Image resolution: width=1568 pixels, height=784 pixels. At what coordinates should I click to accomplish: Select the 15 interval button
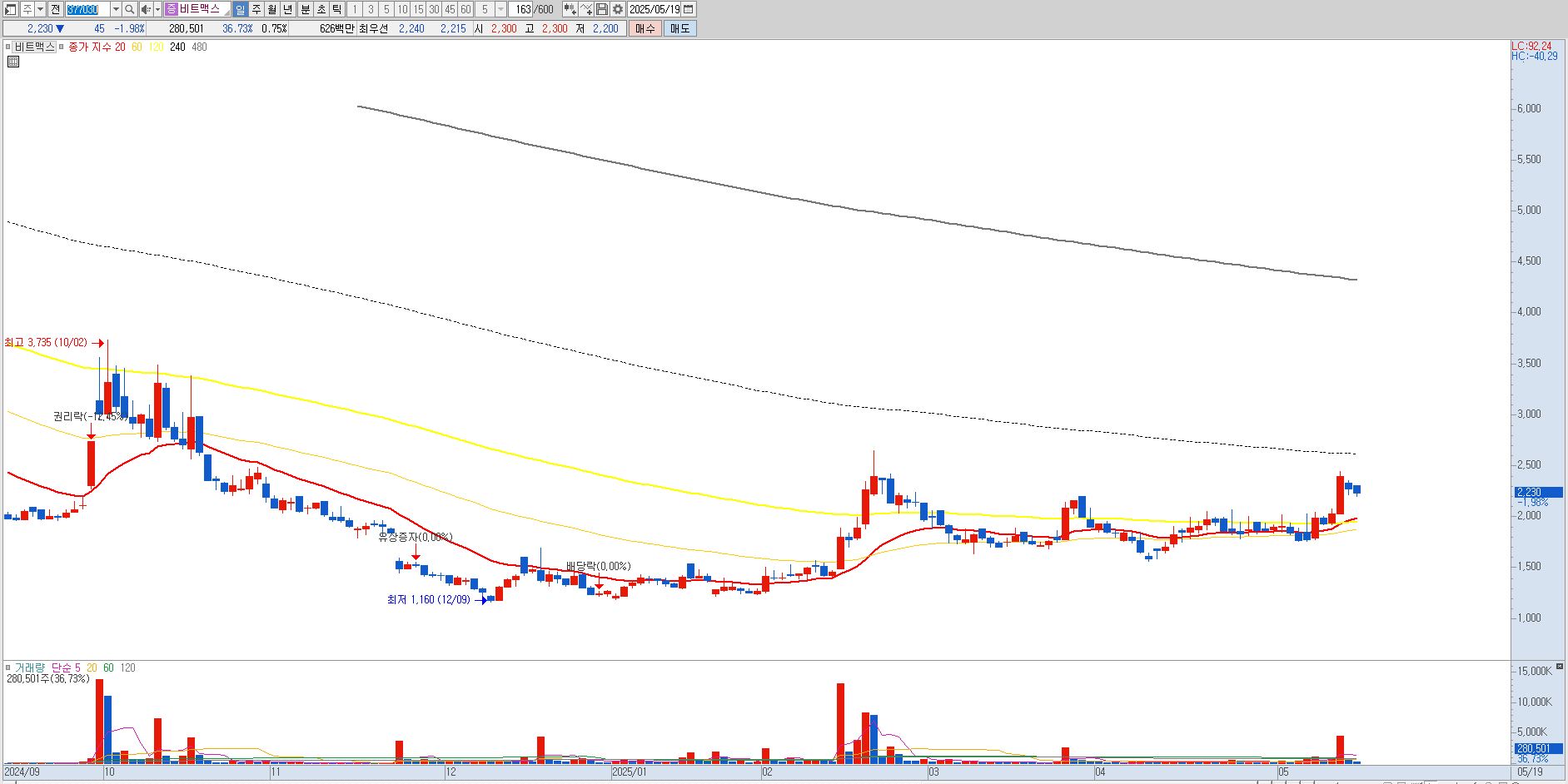point(418,9)
